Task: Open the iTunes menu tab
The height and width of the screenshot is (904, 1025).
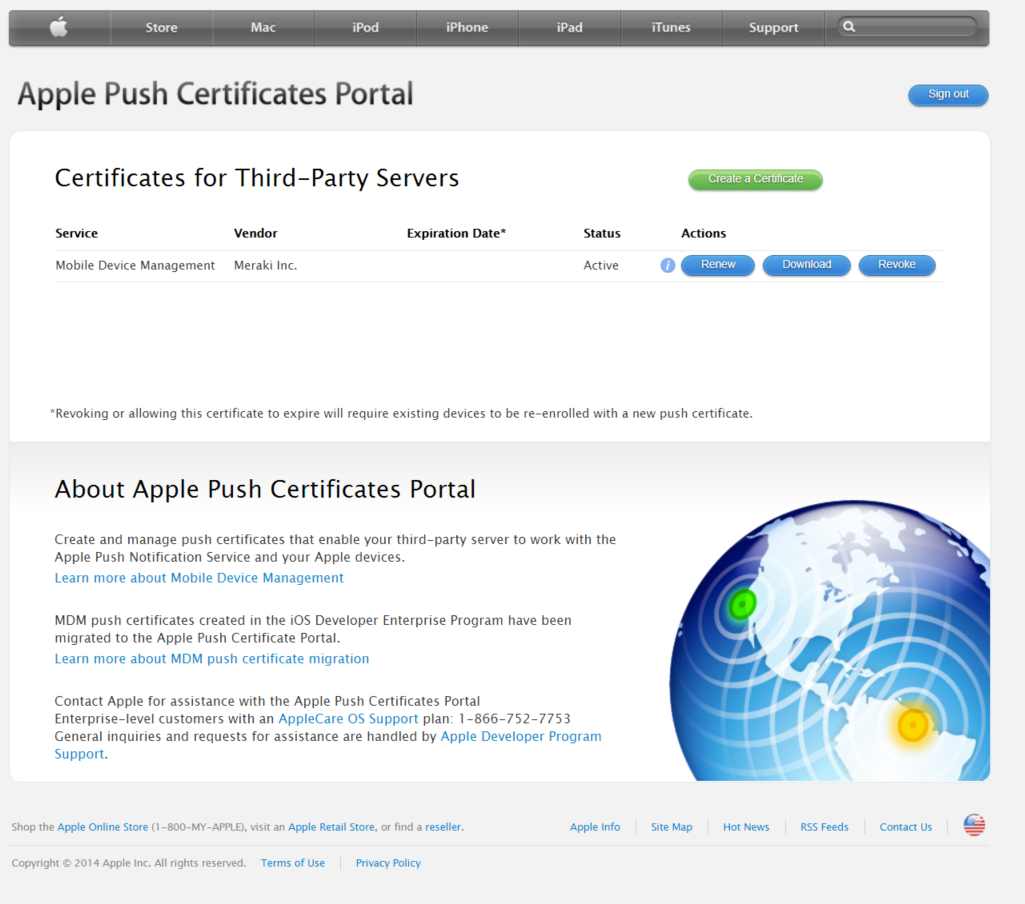Action: coord(670,27)
